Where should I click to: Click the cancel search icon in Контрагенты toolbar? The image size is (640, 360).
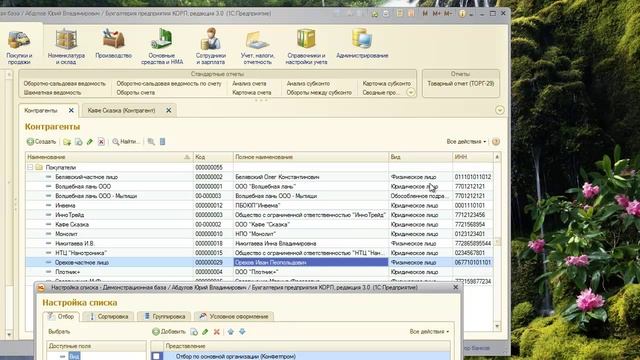pos(151,142)
